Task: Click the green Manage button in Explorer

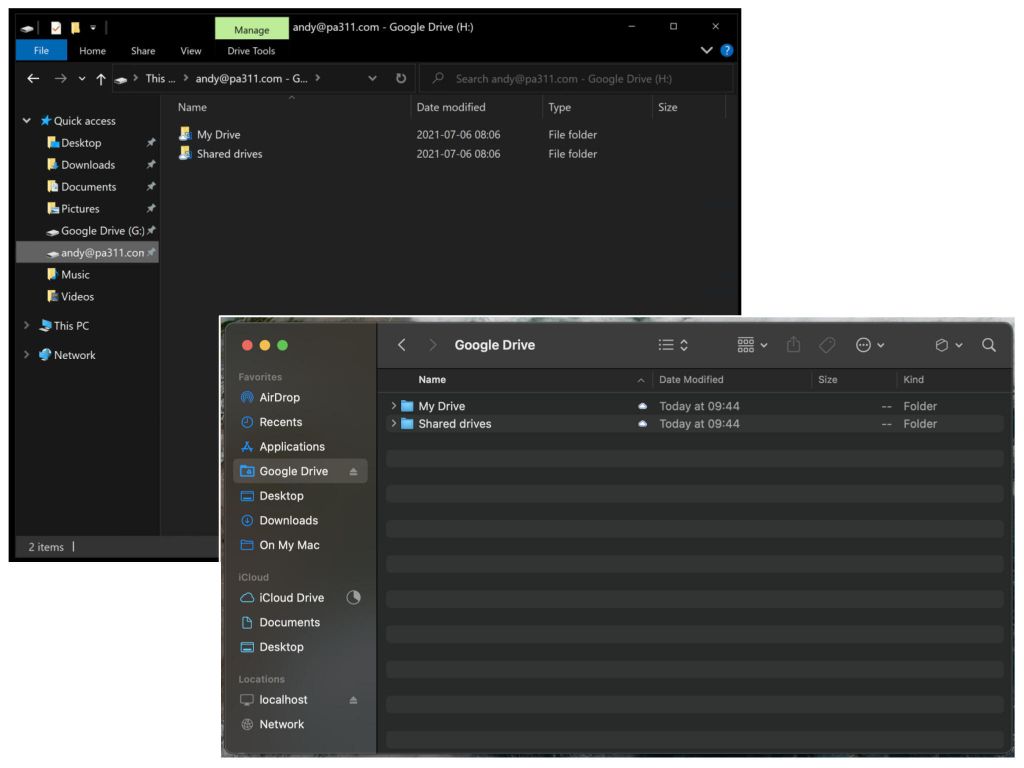Action: click(251, 29)
